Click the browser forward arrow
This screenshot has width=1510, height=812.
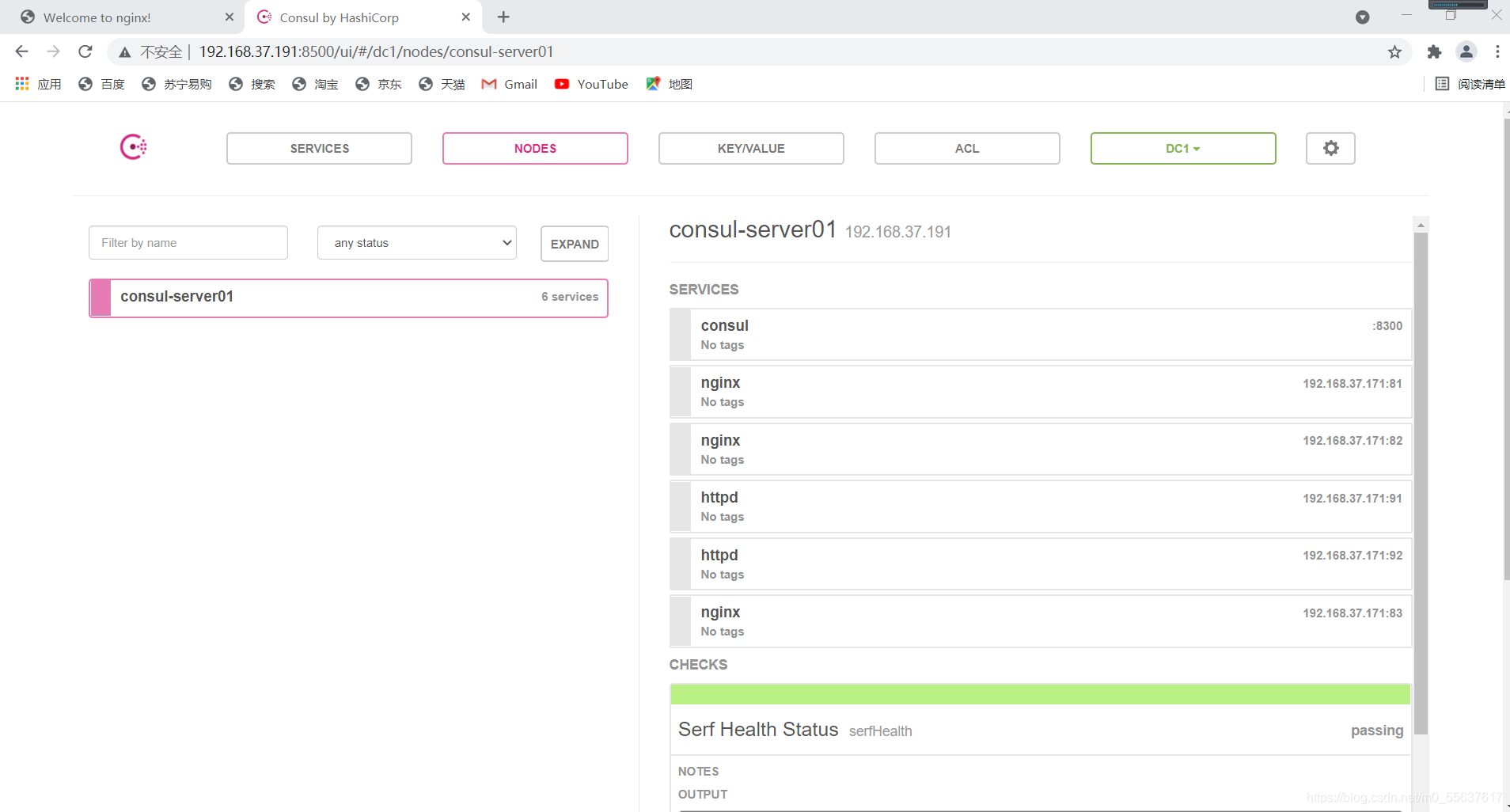coord(53,51)
